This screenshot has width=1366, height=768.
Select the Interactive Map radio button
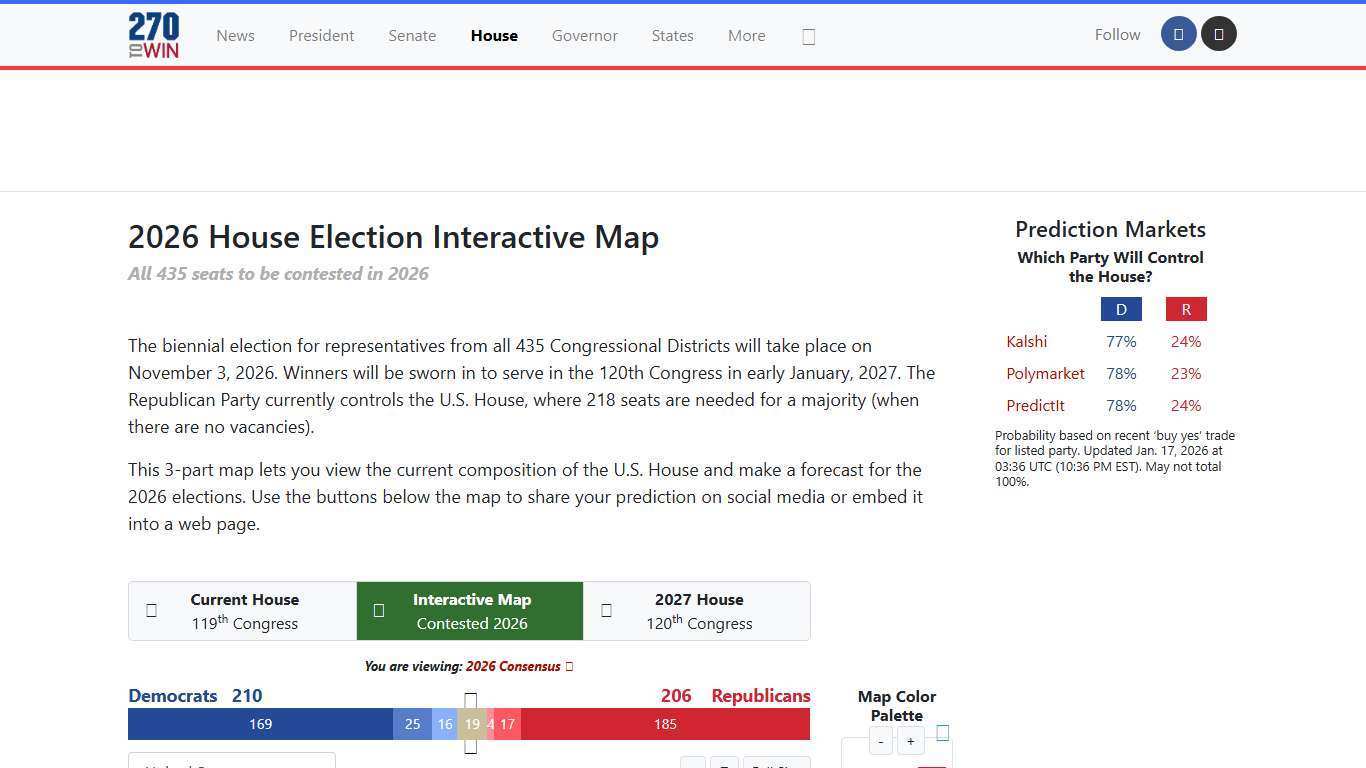[379, 610]
